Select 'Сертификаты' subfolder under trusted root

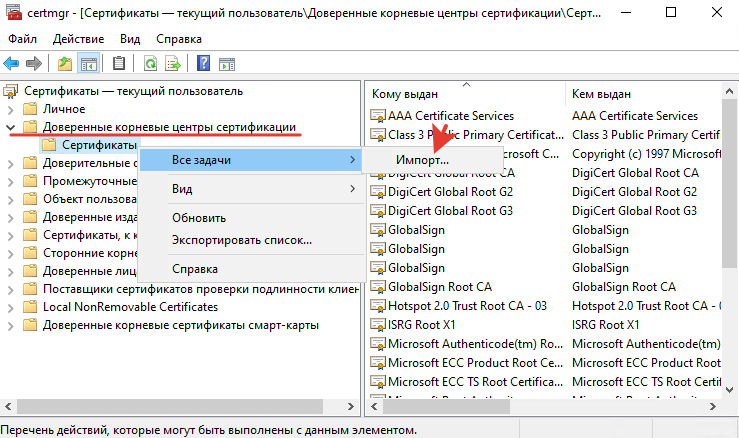pos(99,145)
